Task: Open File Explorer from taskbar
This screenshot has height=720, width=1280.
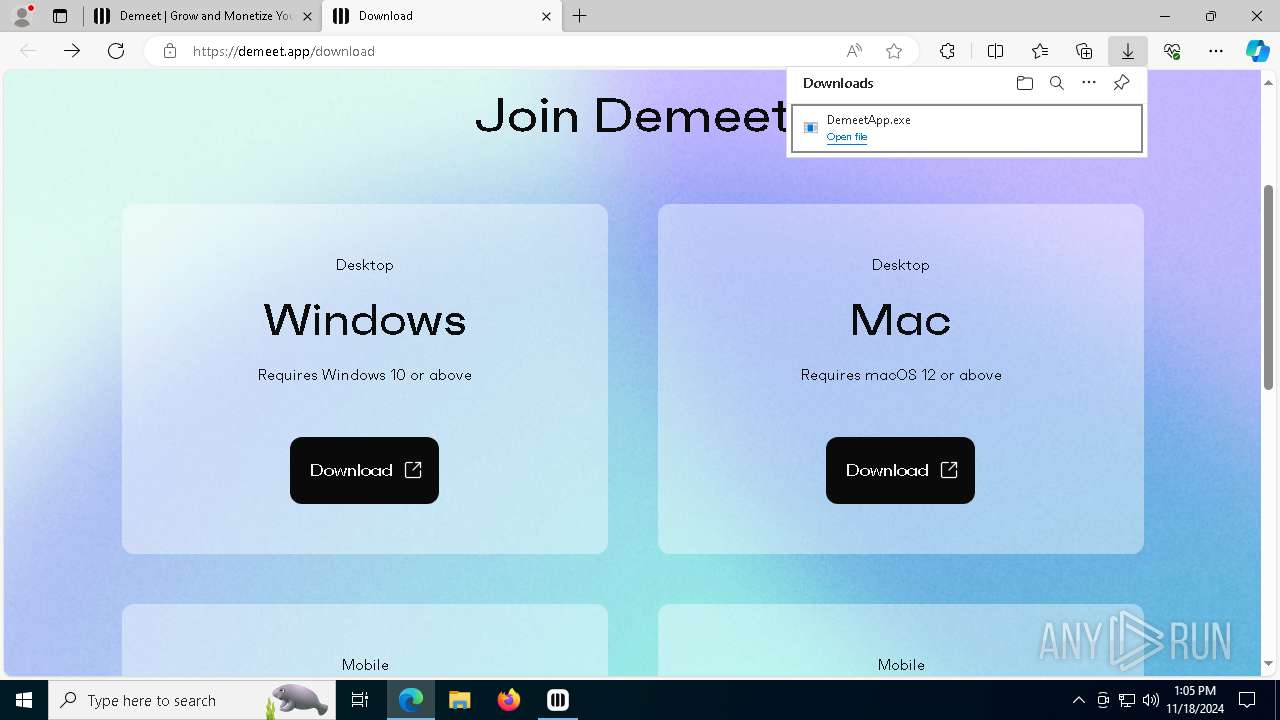Action: coord(460,700)
